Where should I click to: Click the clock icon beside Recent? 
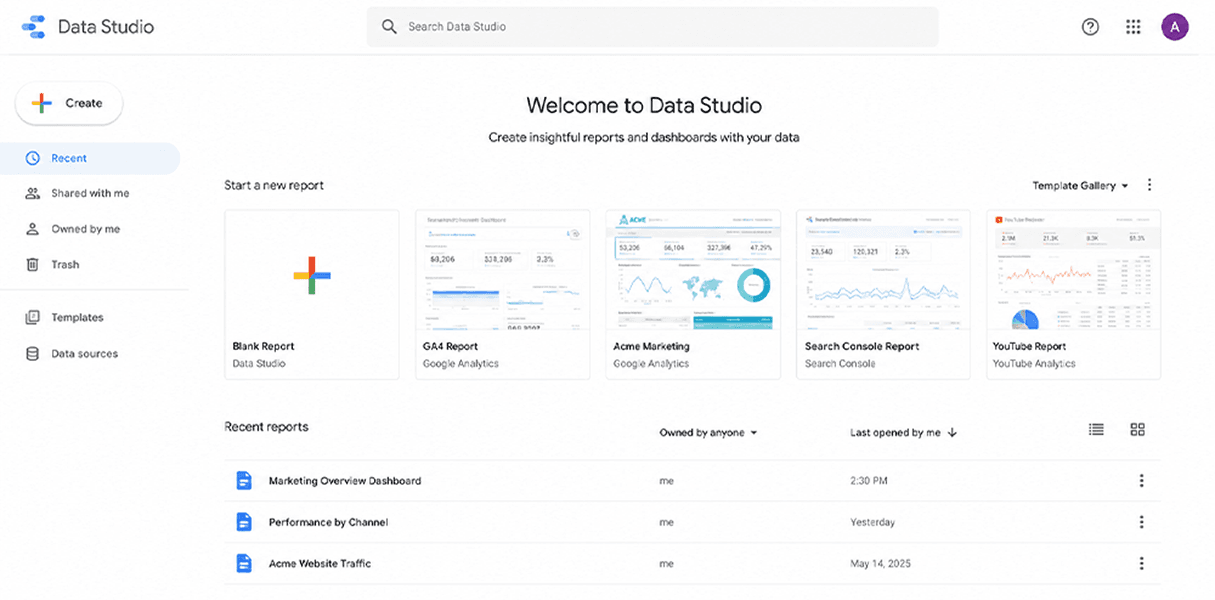click(x=32, y=158)
